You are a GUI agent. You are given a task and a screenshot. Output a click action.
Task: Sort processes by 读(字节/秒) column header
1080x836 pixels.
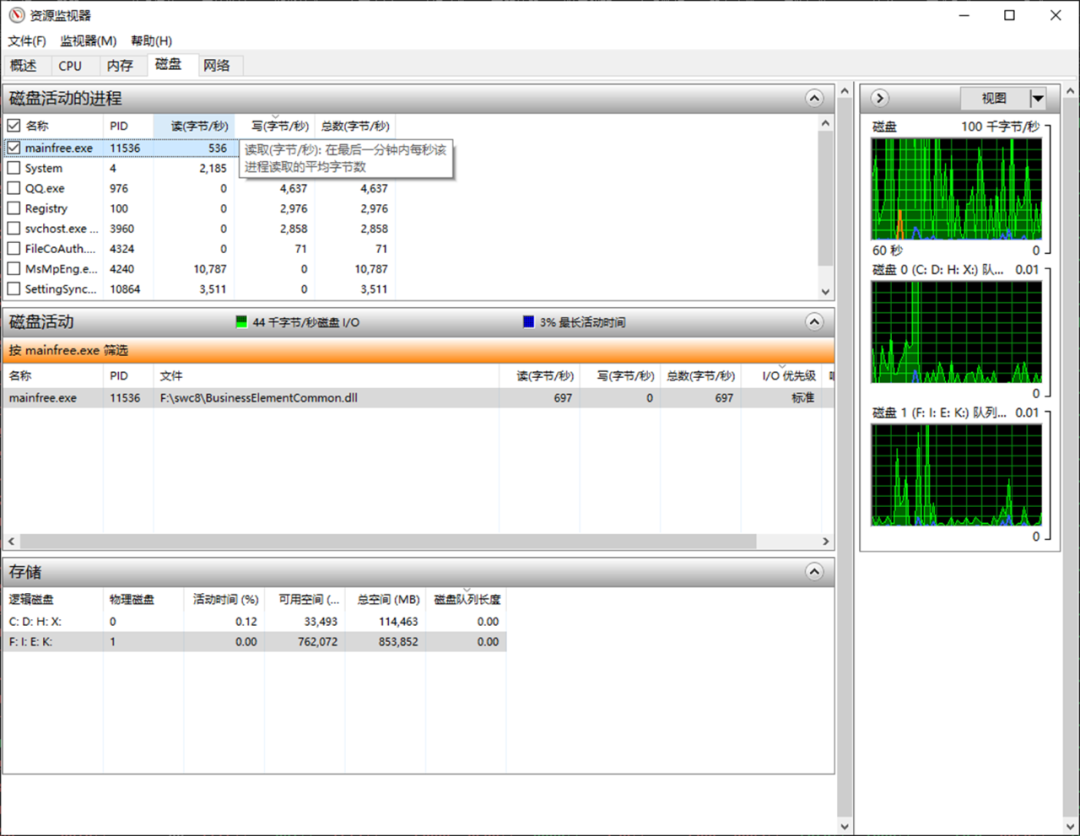198,126
